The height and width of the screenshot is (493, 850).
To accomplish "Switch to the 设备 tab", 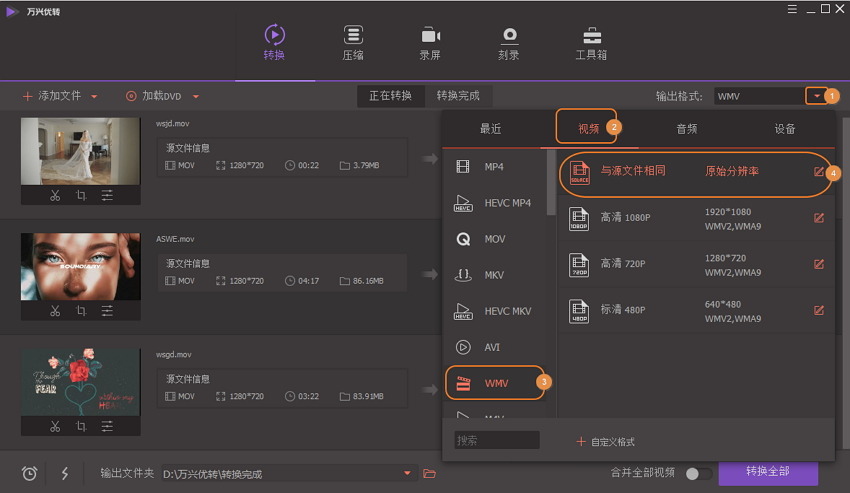I will [784, 129].
